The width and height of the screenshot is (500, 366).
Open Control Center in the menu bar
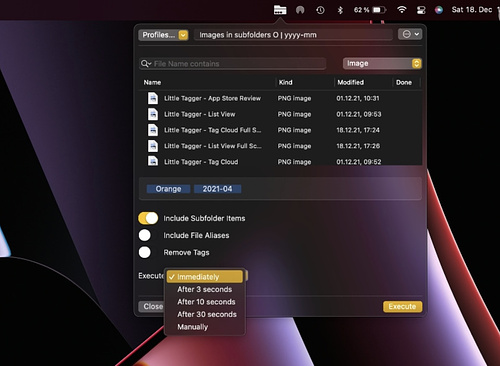(x=421, y=10)
